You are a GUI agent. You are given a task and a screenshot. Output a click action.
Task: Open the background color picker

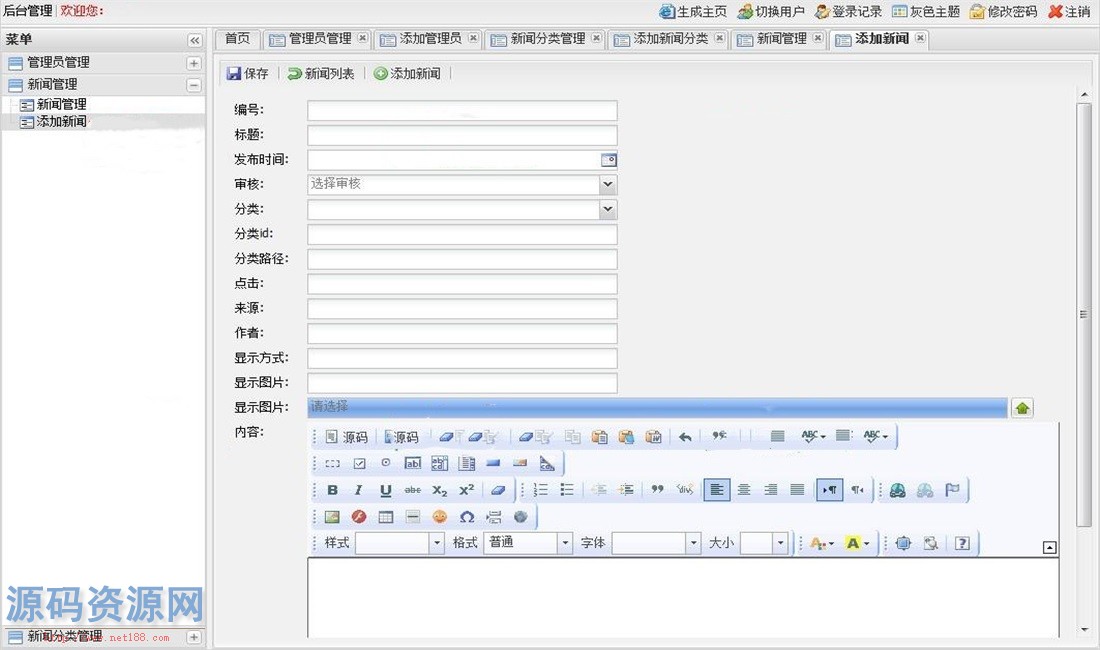[857, 543]
